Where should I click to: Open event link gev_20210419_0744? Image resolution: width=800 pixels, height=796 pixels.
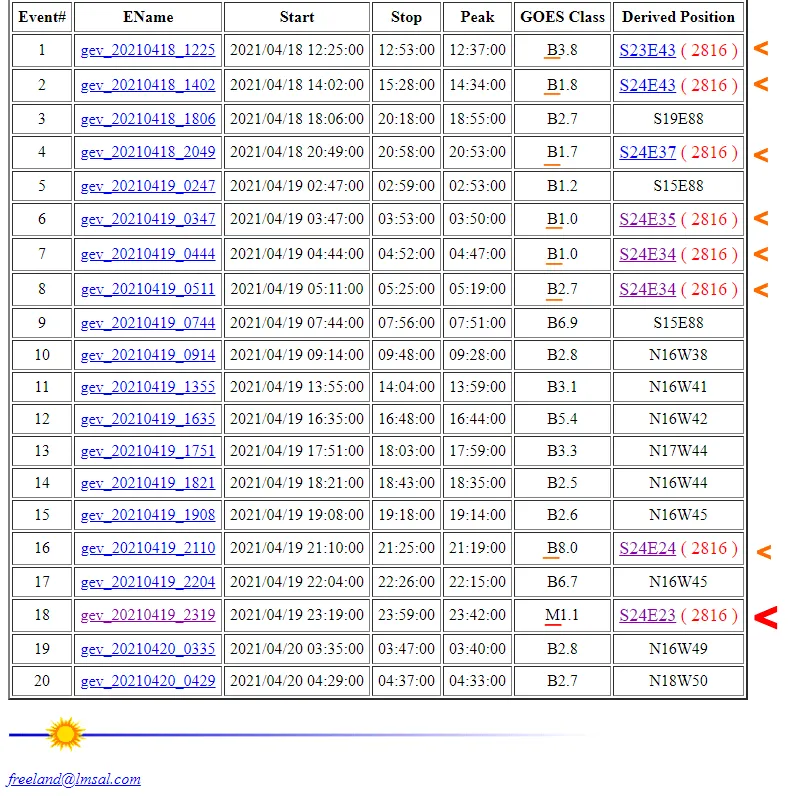pos(148,323)
